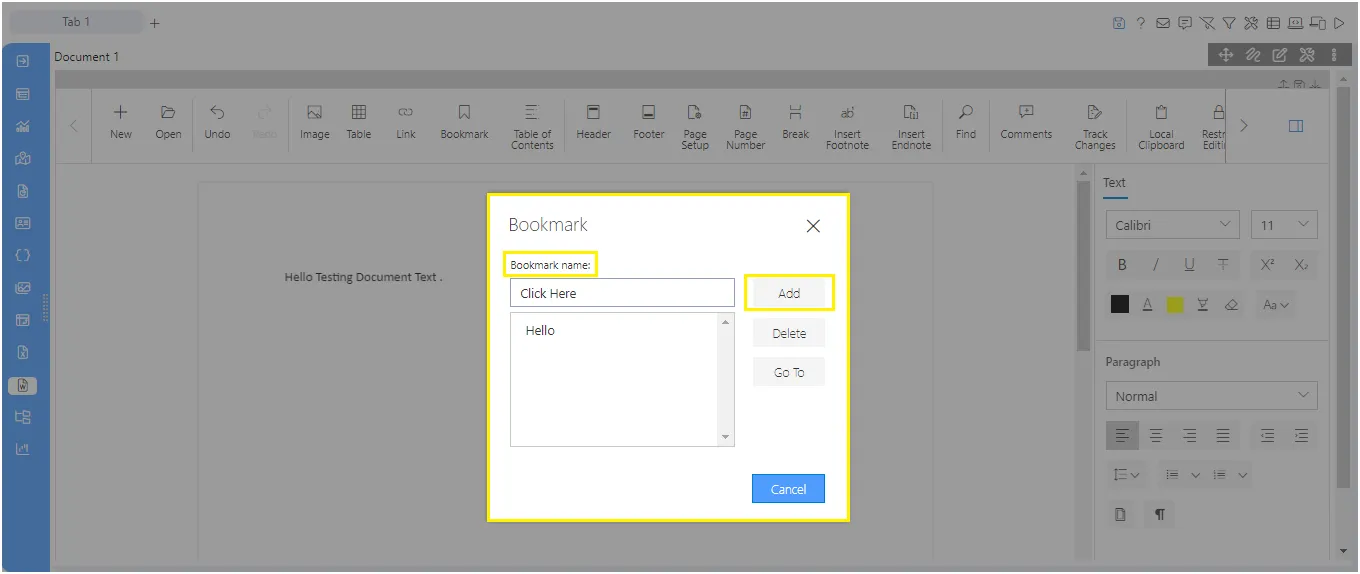
Task: Click the Delete button in Bookmark dialog
Action: click(789, 333)
